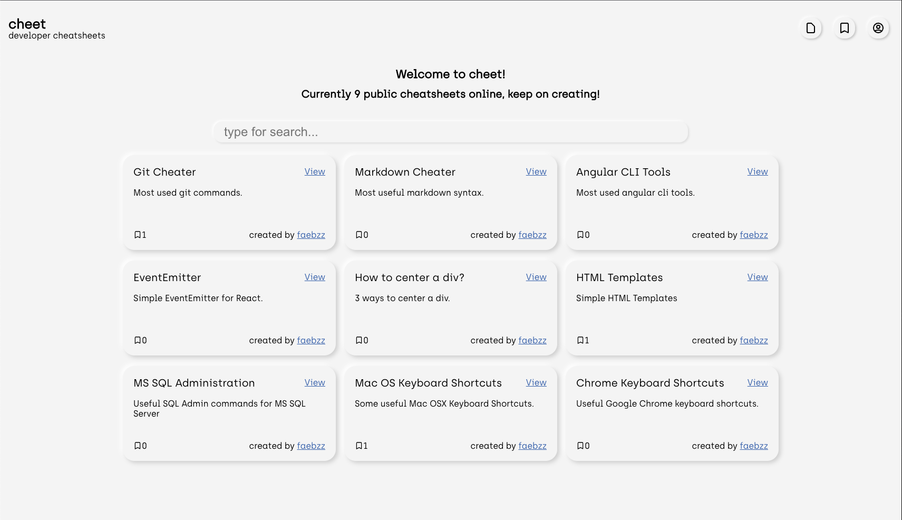
Task: Open the new cheatsheet document icon
Action: pos(811,28)
